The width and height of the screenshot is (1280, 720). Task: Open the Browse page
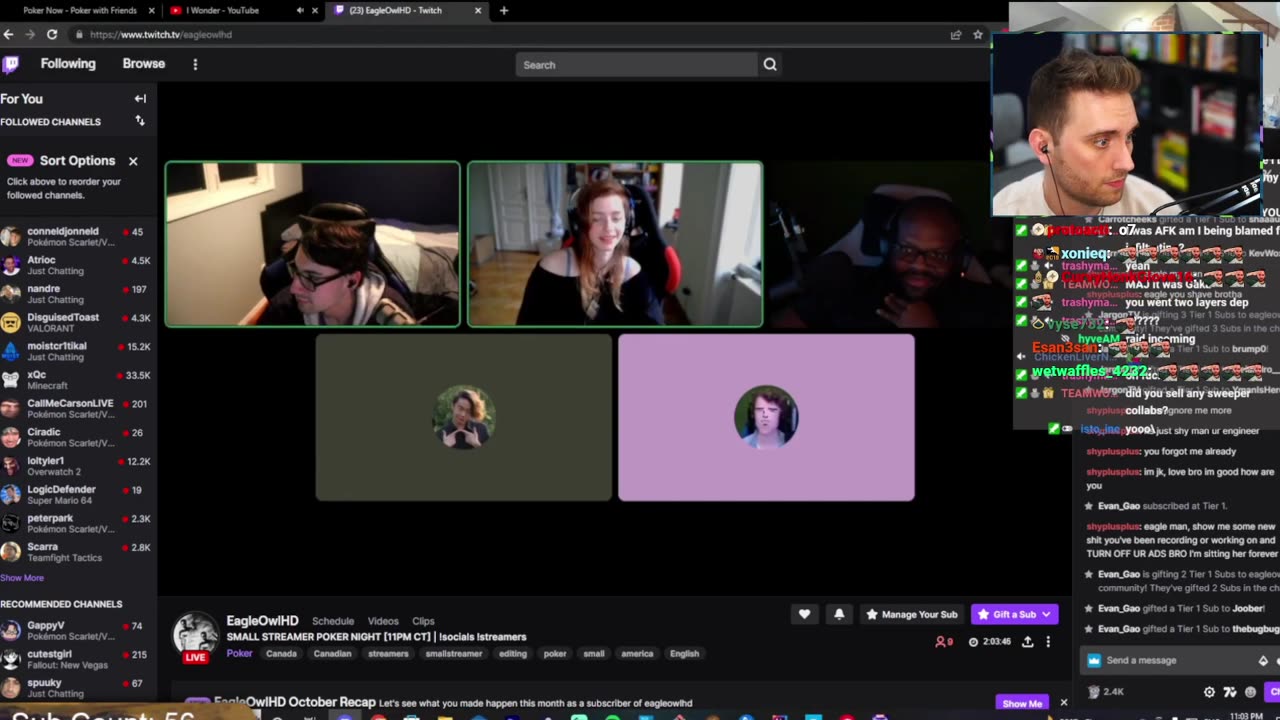pyautogui.click(x=144, y=64)
